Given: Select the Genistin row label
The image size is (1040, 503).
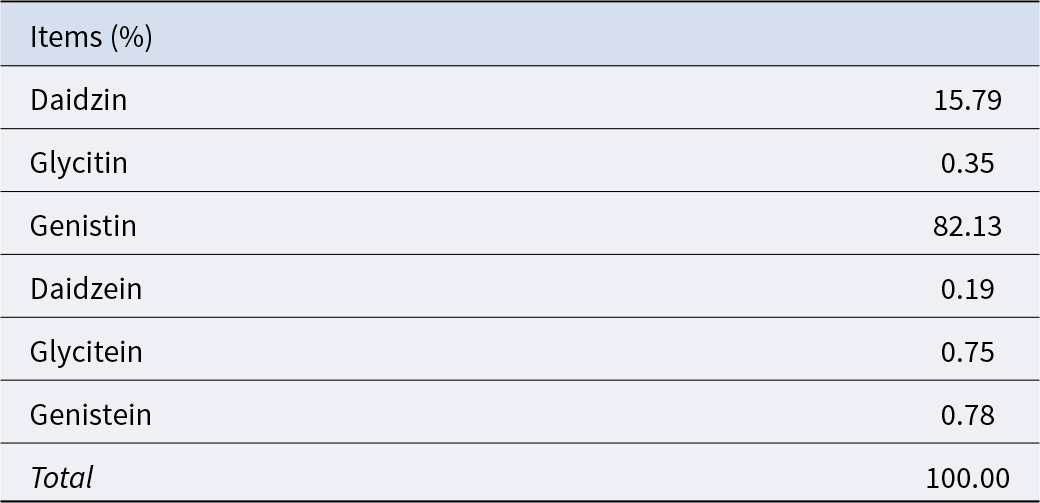Looking at the screenshot, I should pos(83,226).
